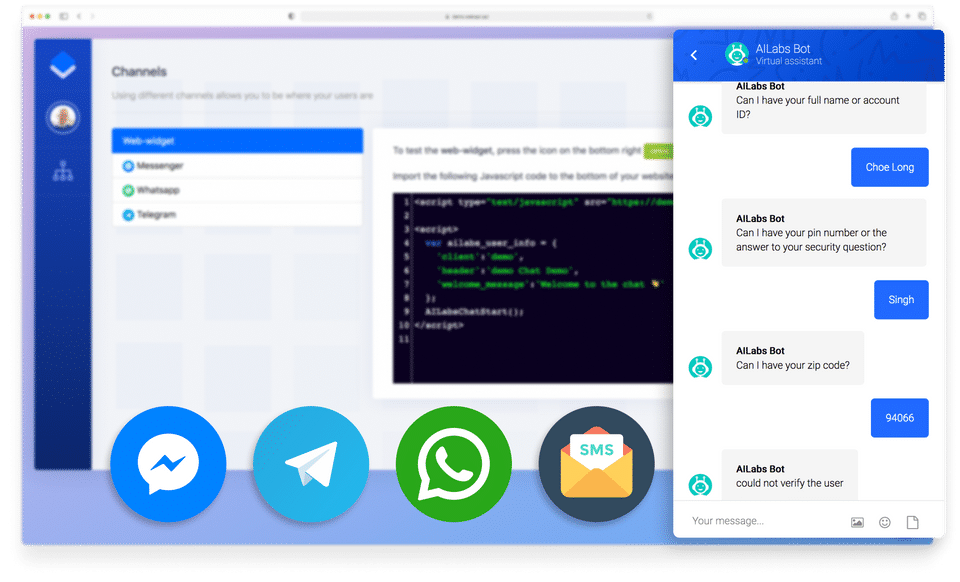Select the Messenger channel row
Screen dimensions: 960x582
coord(237,166)
